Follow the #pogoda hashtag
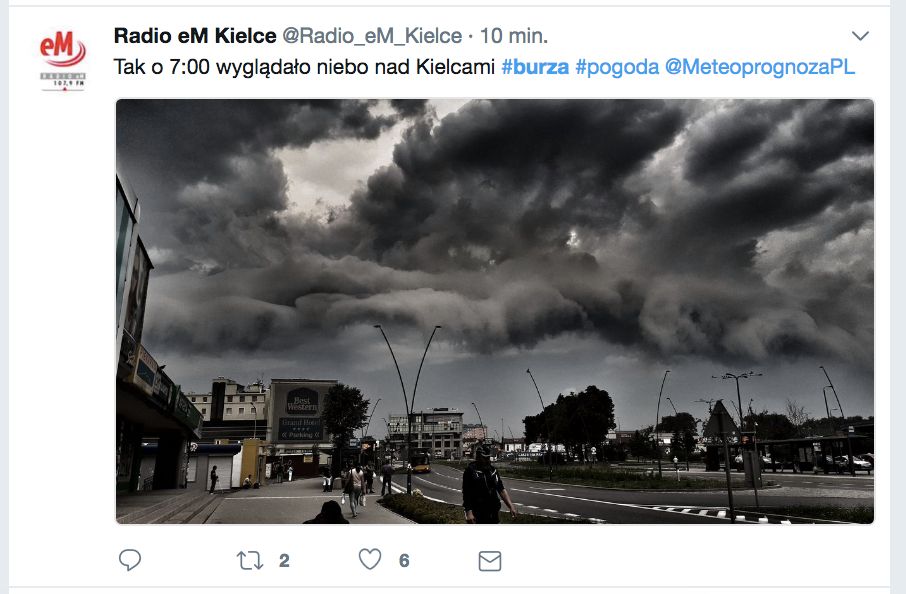The height and width of the screenshot is (594, 906). click(617, 68)
